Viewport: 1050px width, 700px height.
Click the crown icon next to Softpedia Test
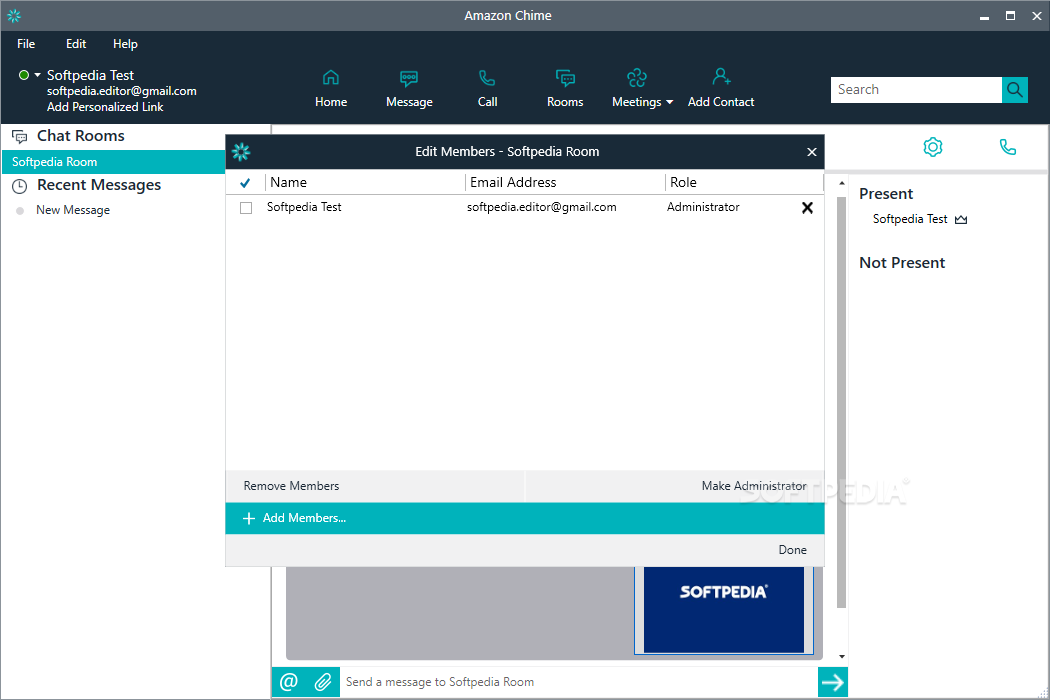pos(961,220)
